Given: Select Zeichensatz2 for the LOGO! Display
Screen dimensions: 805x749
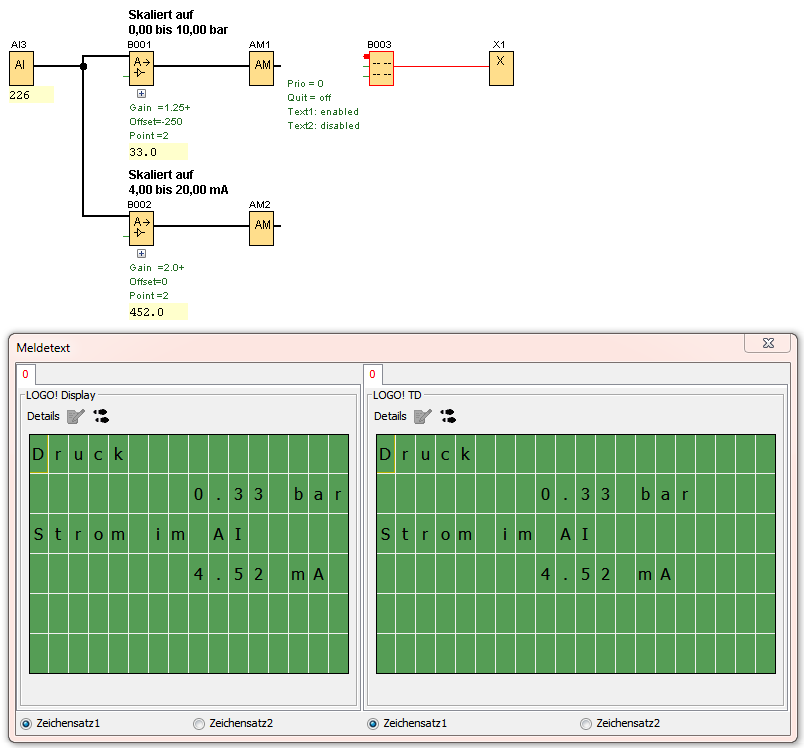Looking at the screenshot, I should coord(198,723).
